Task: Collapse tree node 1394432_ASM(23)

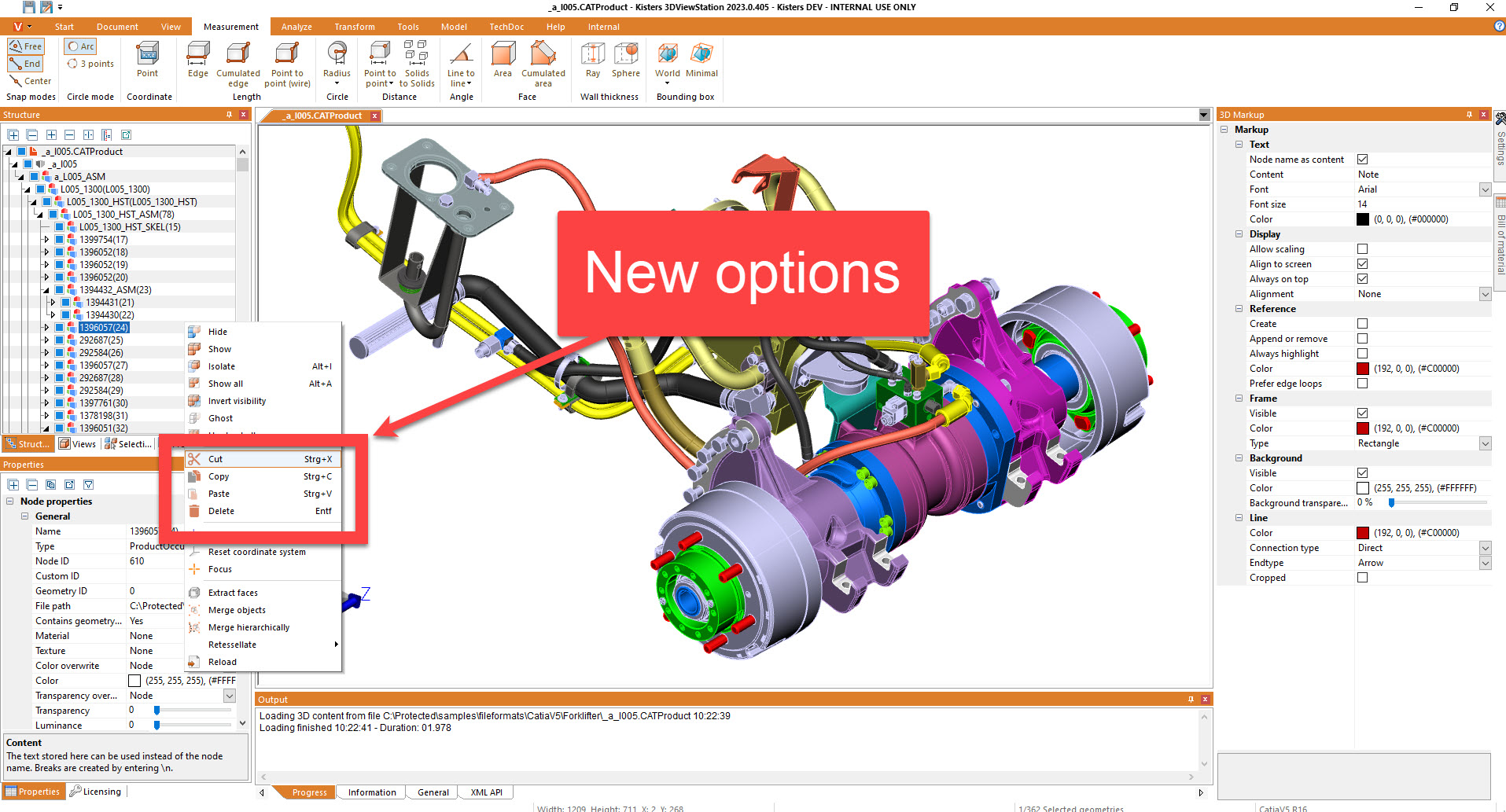Action: click(46, 290)
